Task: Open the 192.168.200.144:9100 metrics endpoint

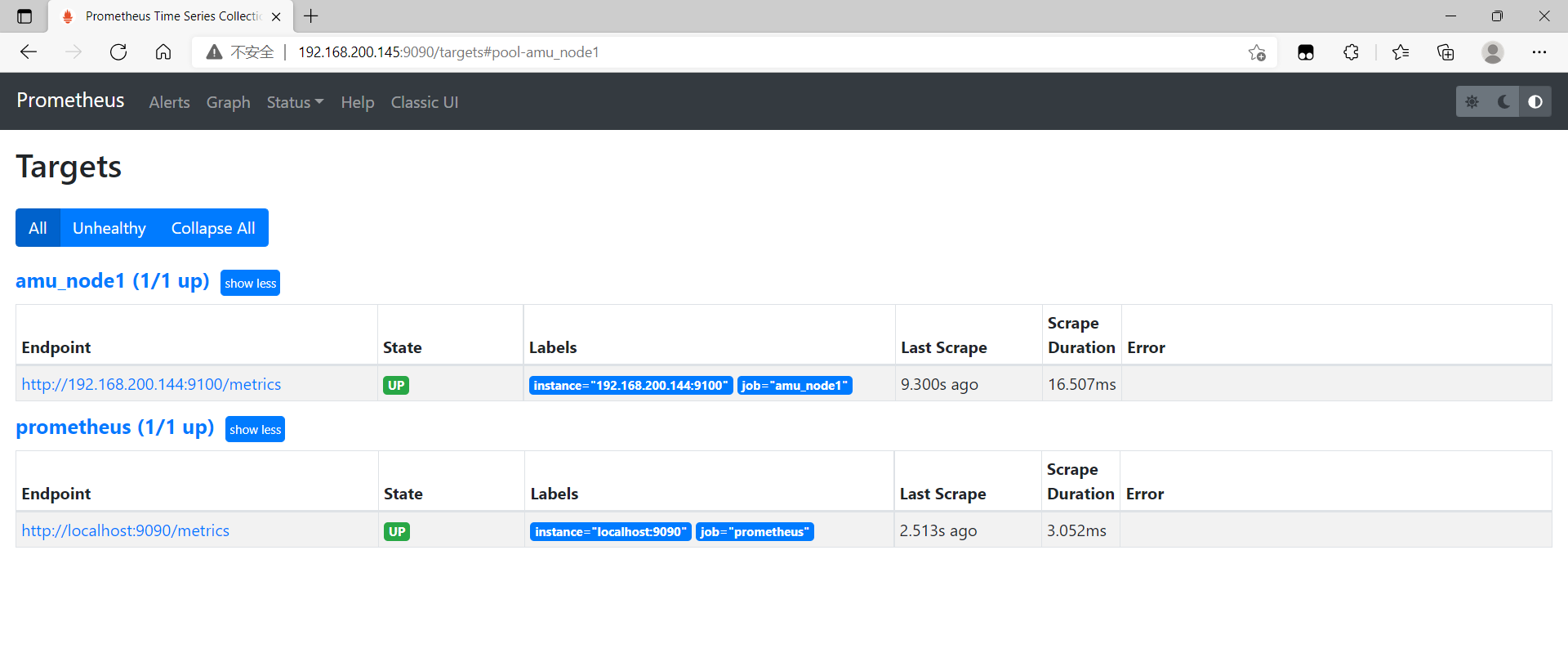Action: click(x=151, y=384)
